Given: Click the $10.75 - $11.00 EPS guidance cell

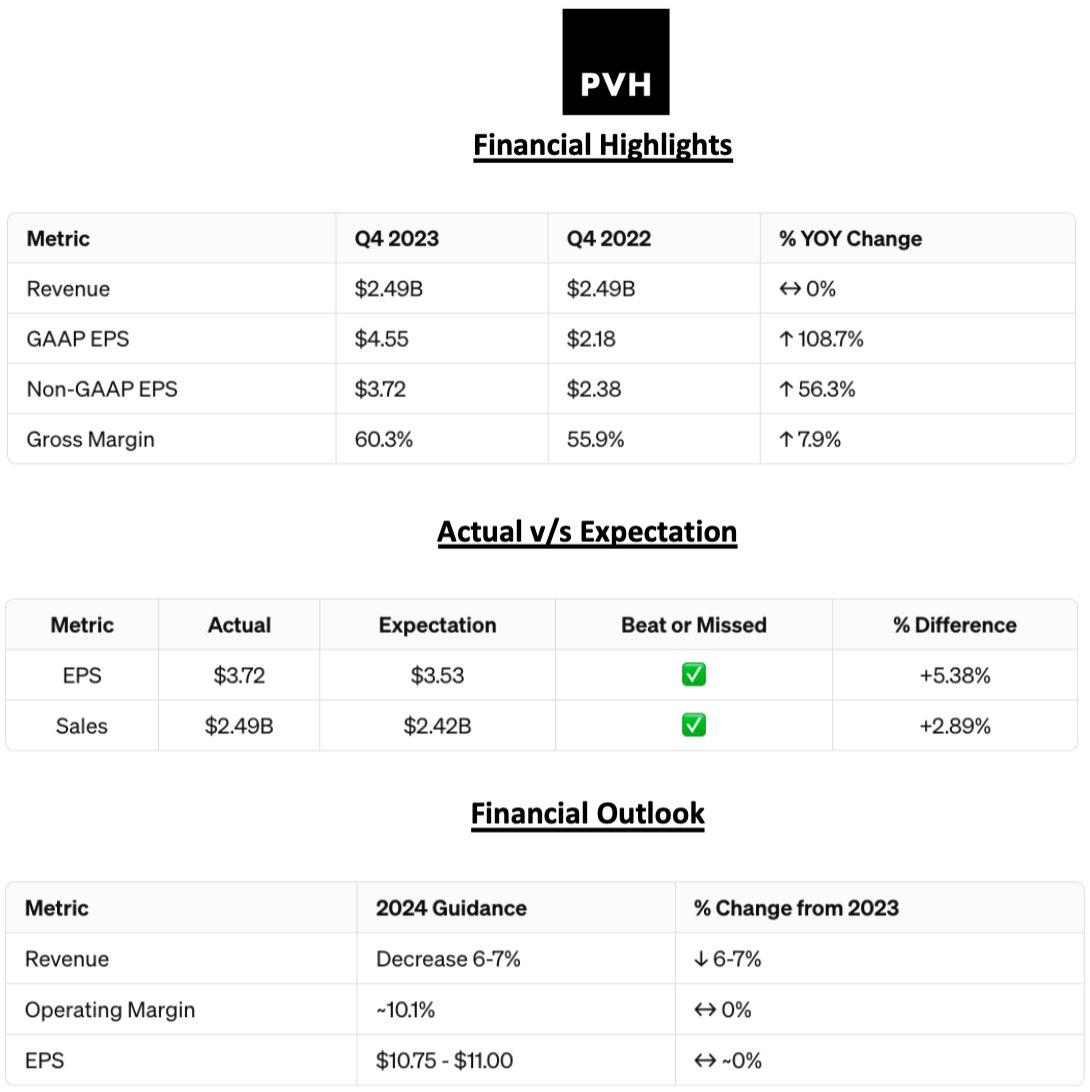Looking at the screenshot, I should [x=445, y=1060].
